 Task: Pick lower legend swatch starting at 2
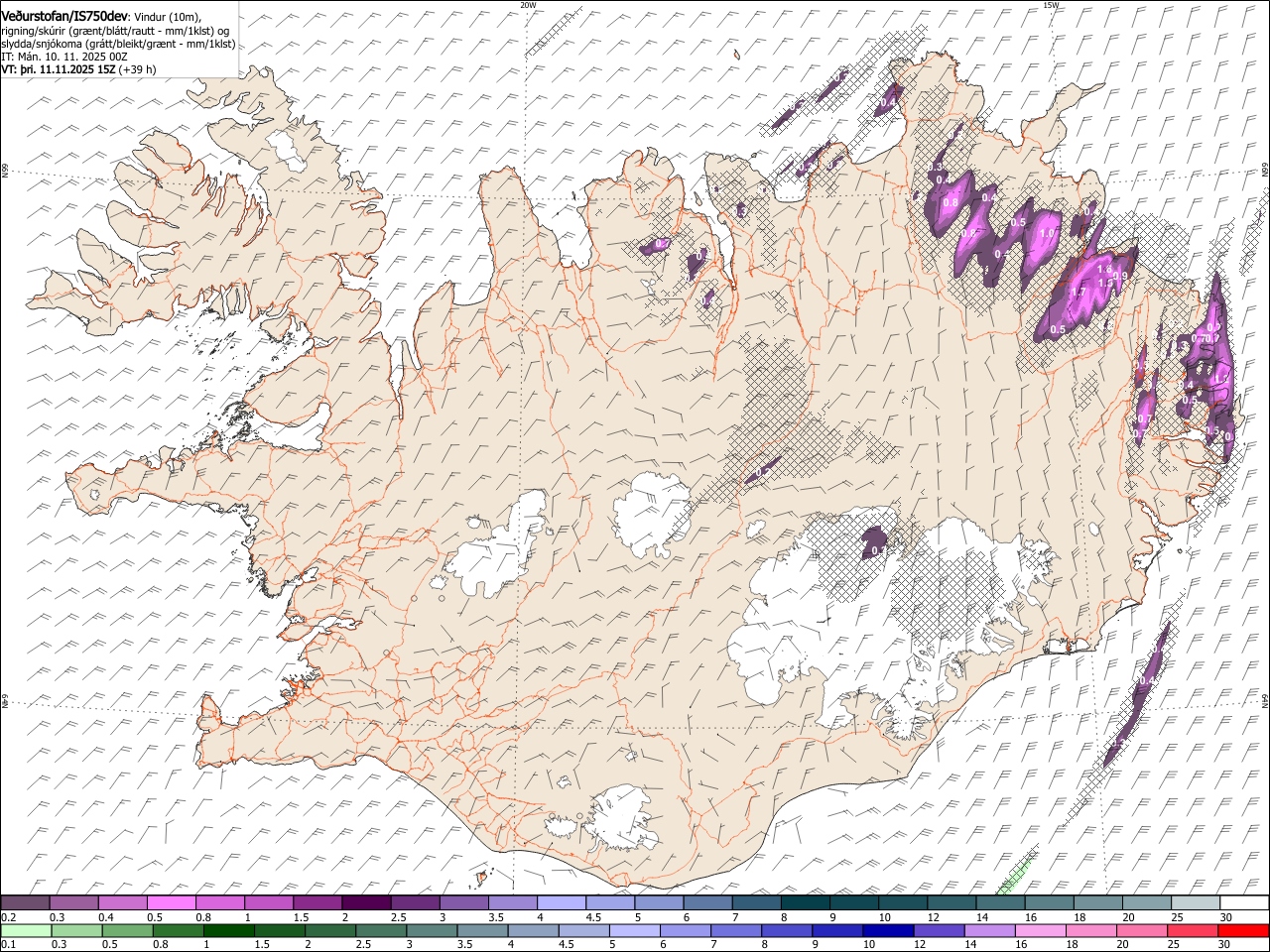coord(329,930)
